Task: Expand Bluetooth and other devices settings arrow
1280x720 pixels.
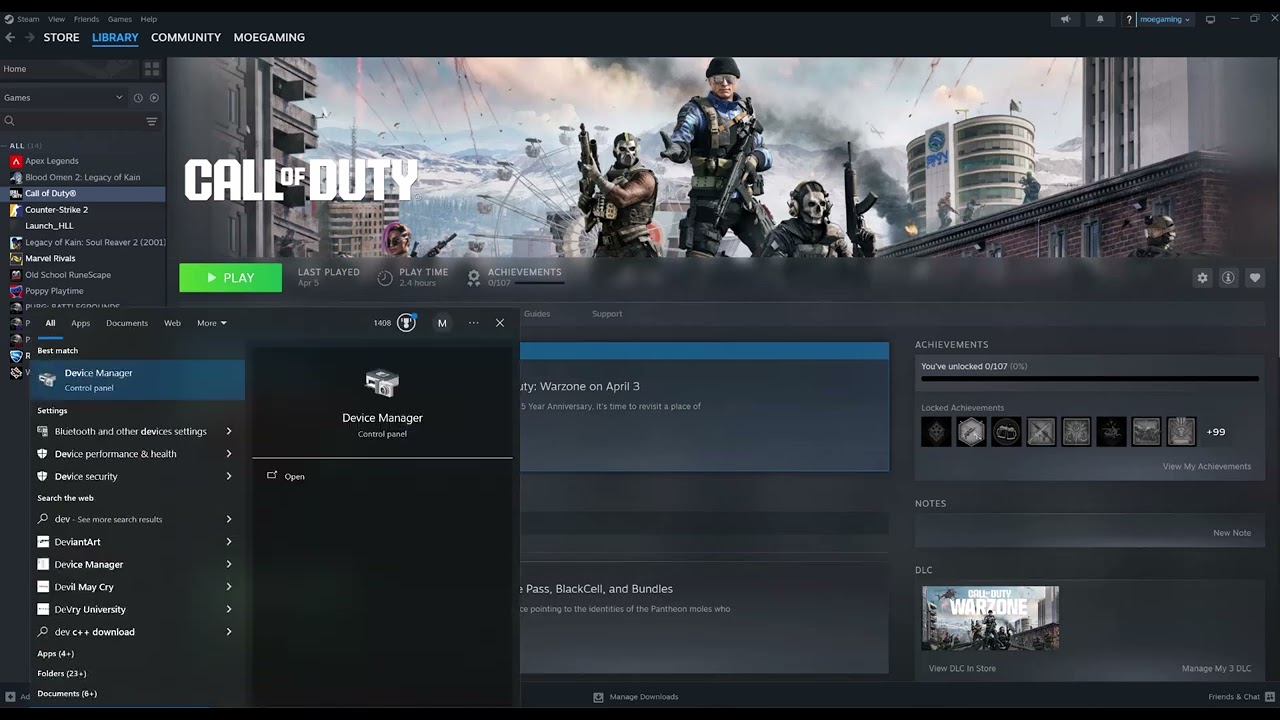Action: tap(229, 432)
